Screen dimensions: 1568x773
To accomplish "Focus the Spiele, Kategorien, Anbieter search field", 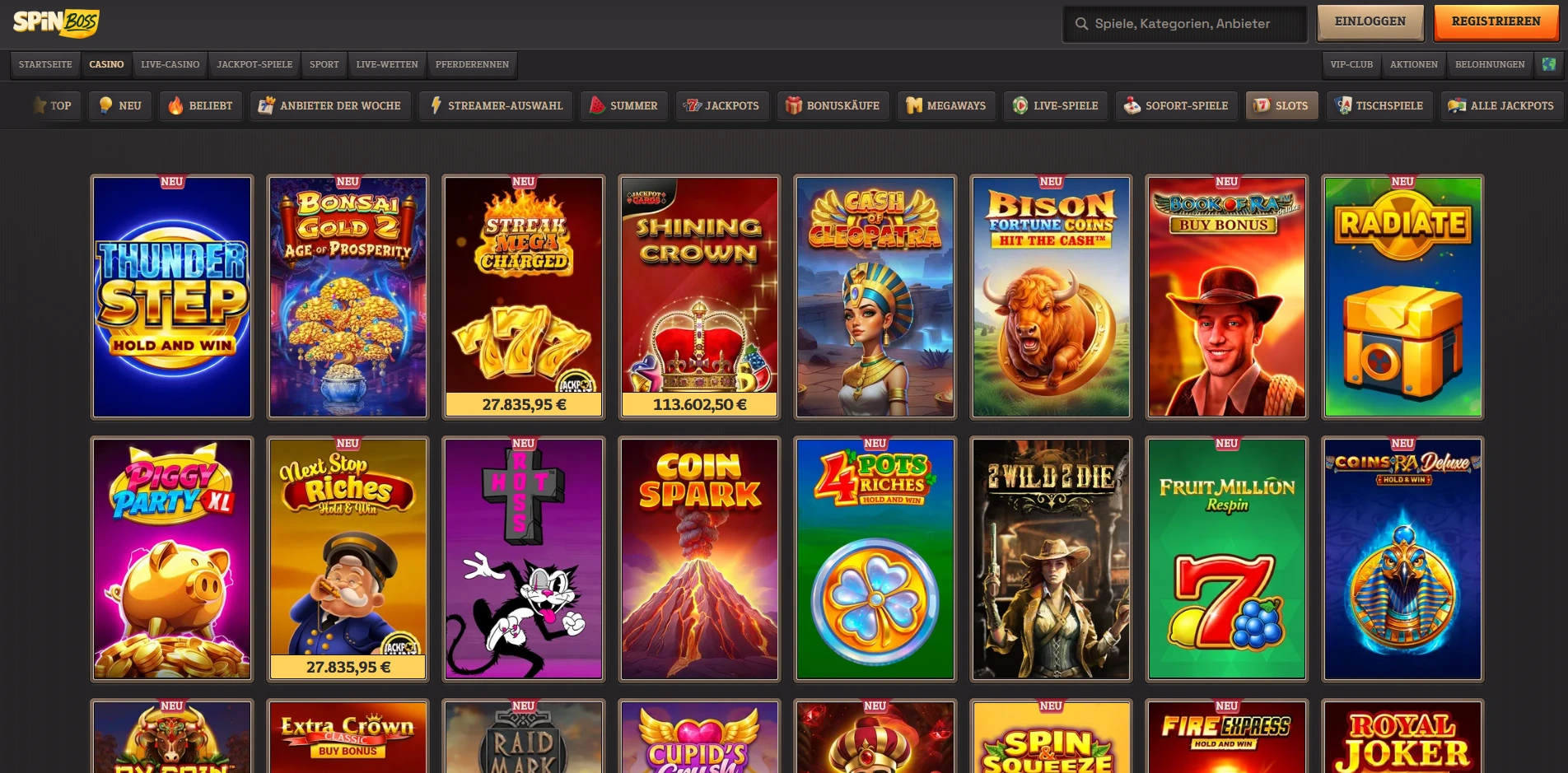I will 1184,24.
